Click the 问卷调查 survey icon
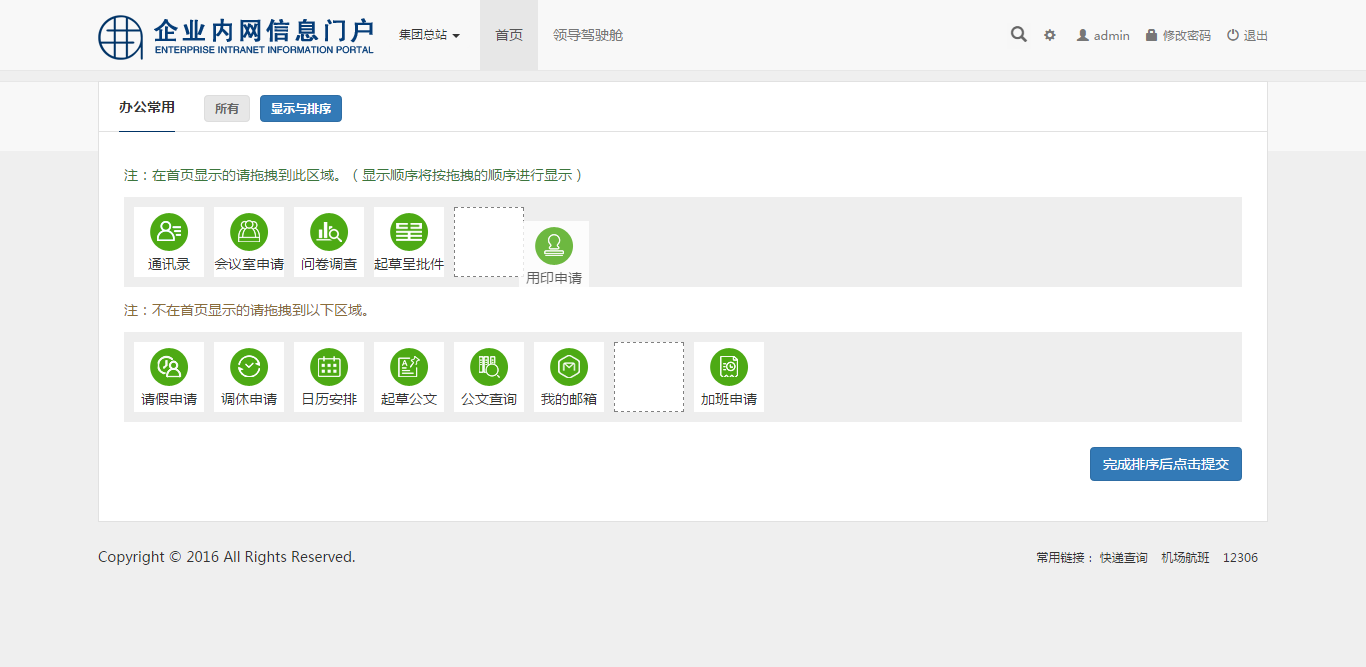The width and height of the screenshot is (1366, 667). pyautogui.click(x=329, y=233)
